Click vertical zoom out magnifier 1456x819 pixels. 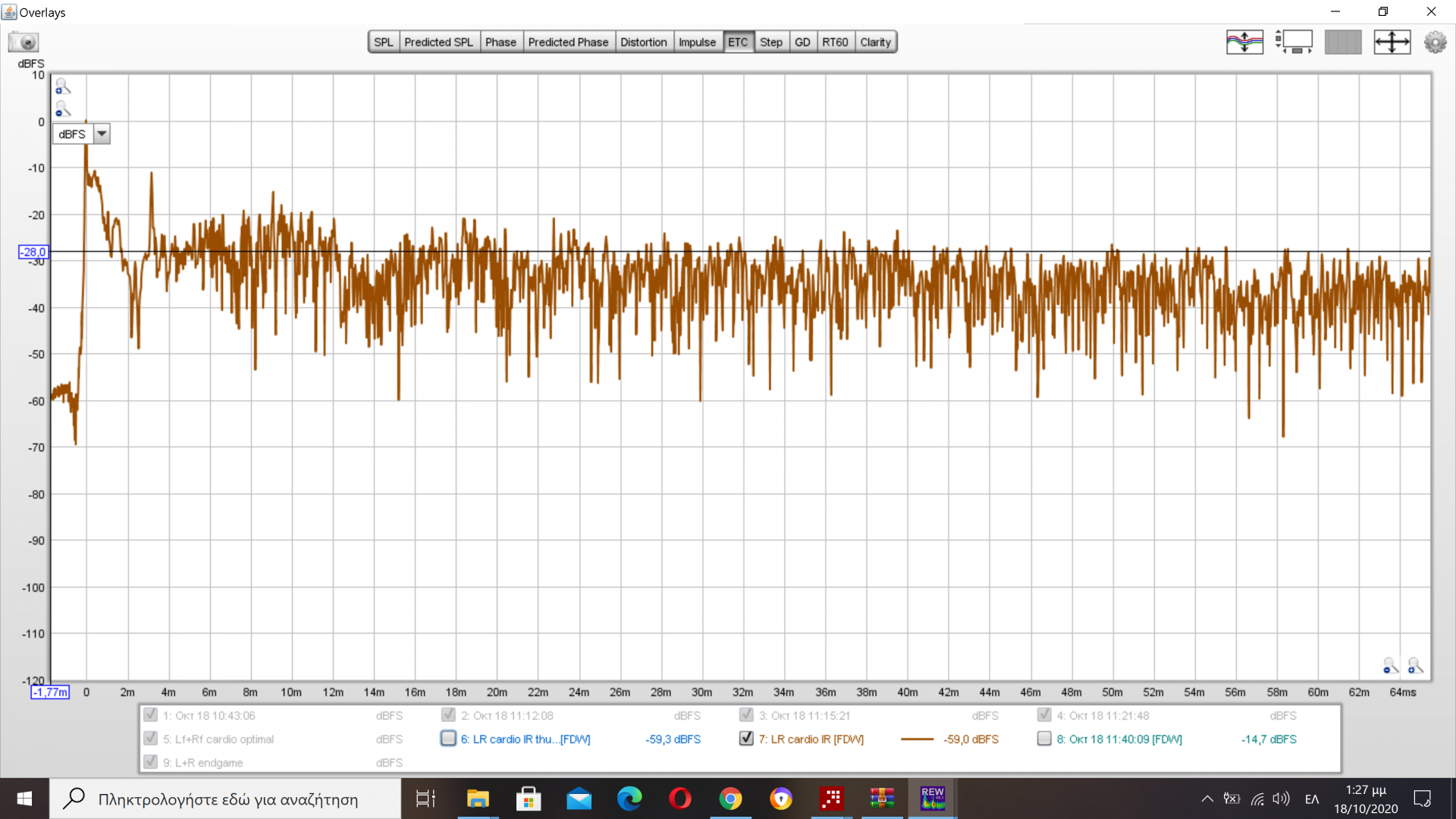(63, 109)
